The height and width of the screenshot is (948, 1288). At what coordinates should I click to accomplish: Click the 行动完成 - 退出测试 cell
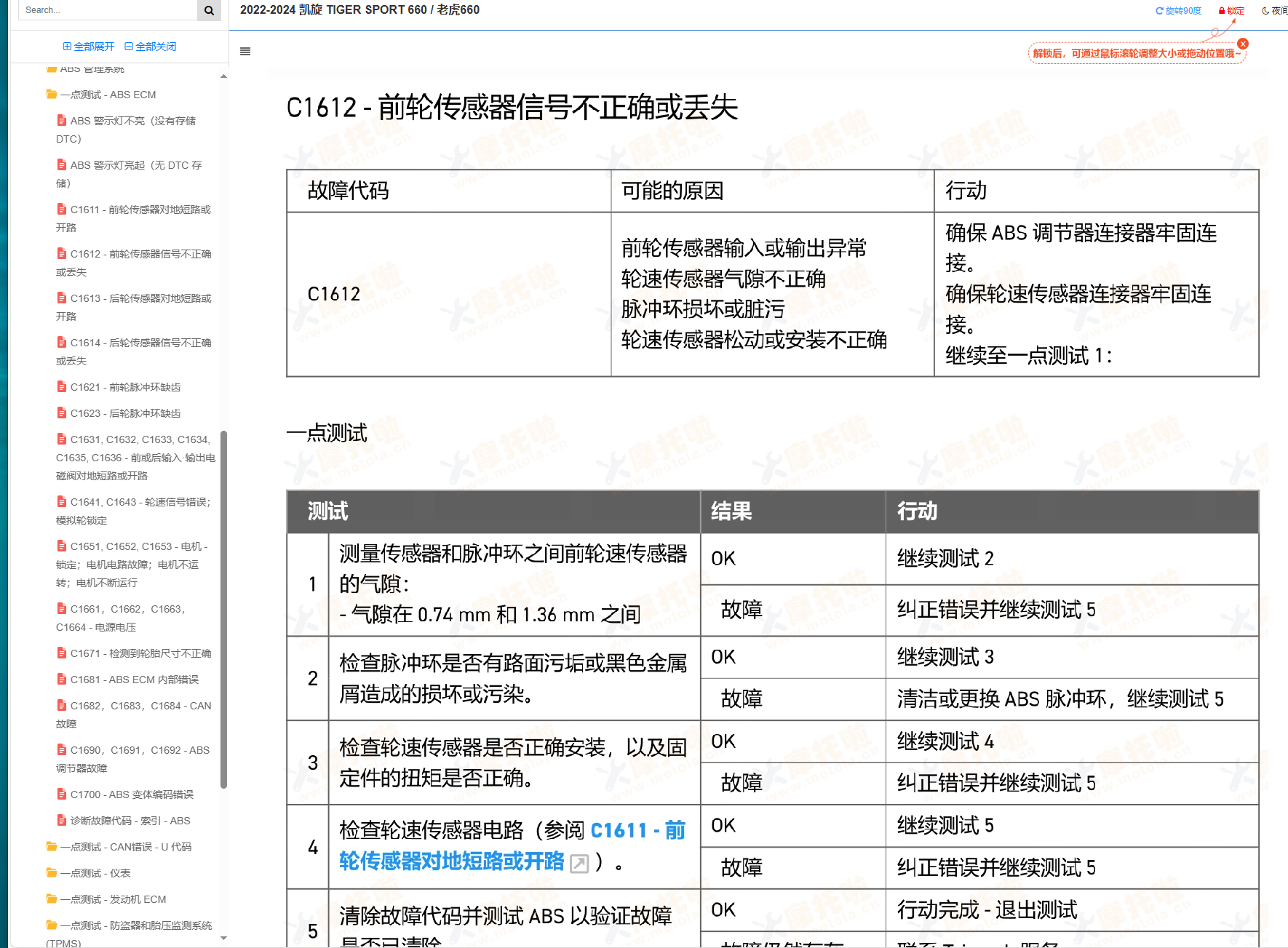click(x=1072, y=909)
